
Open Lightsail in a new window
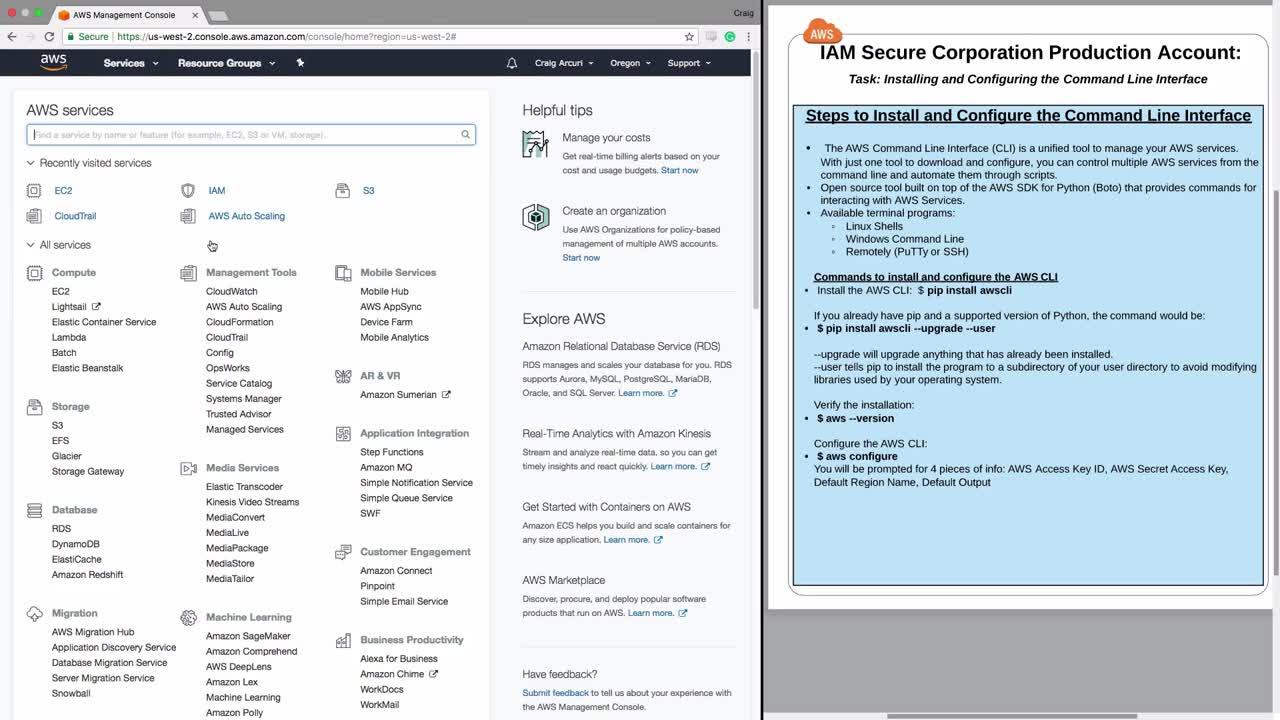click(x=76, y=307)
